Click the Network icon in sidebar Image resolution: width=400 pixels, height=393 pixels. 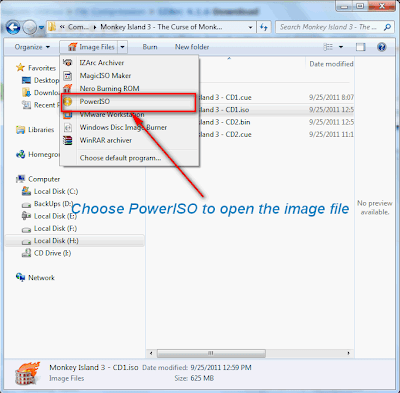[x=20, y=277]
